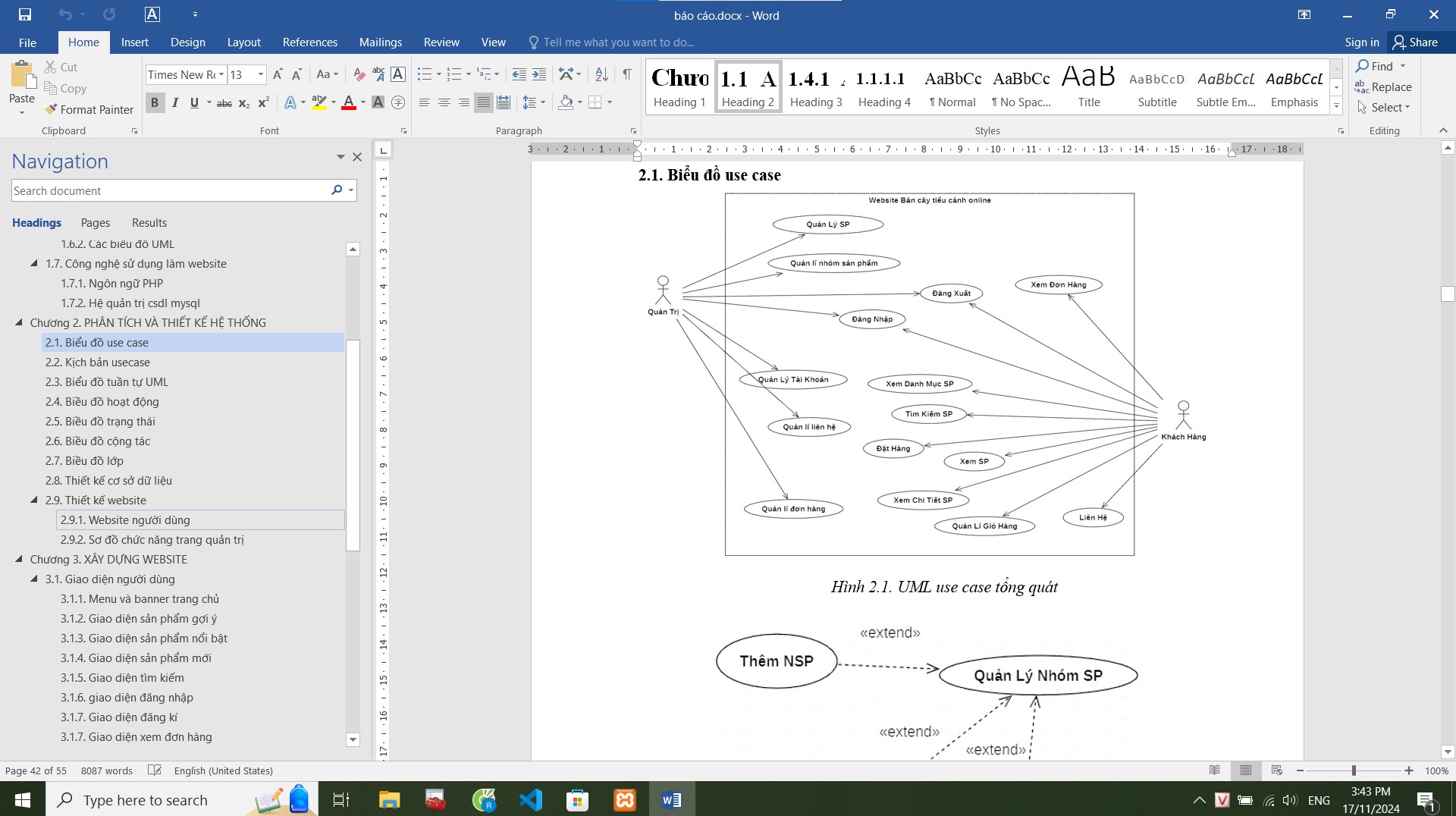1456x816 pixels.
Task: Open the font name dropdown
Action: (221, 74)
